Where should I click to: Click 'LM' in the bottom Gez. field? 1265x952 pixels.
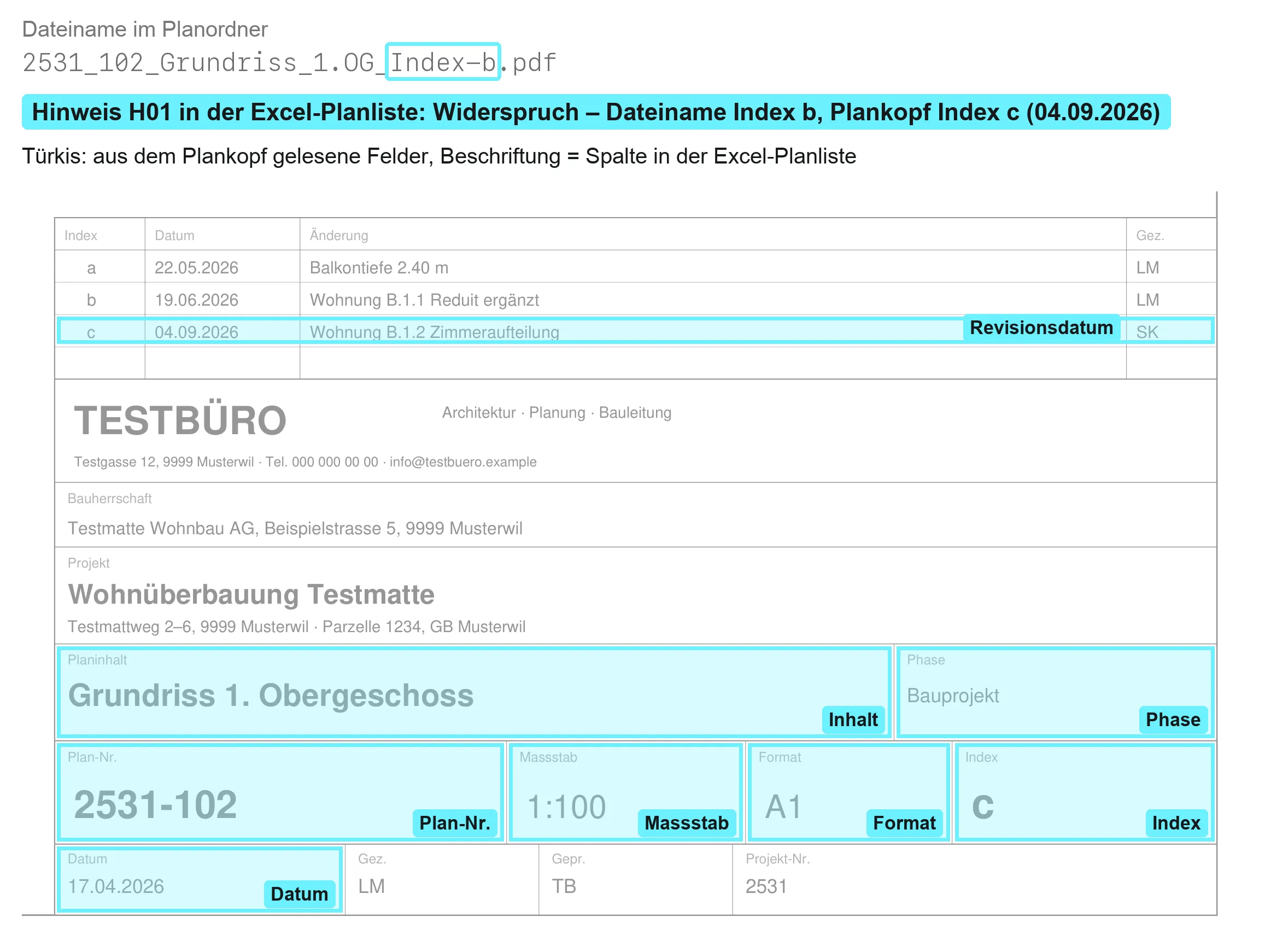[x=371, y=887]
